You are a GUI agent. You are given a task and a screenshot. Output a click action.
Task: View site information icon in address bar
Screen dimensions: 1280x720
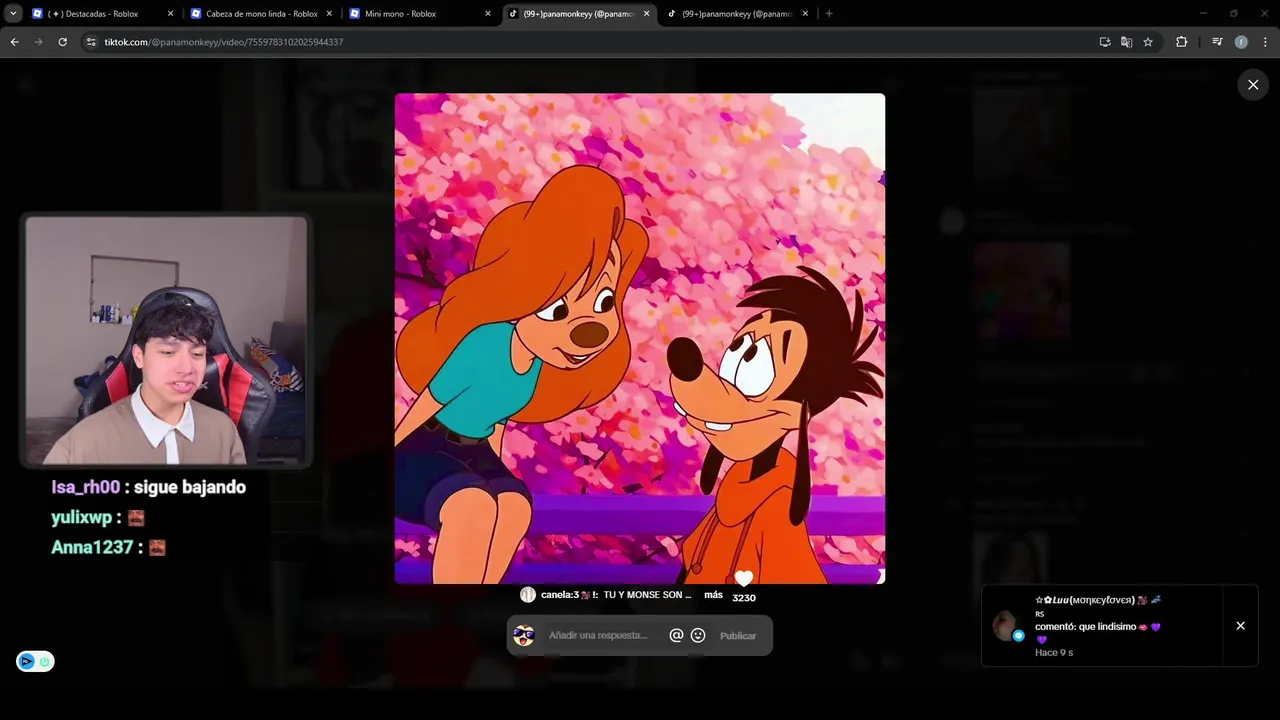pyautogui.click(x=91, y=42)
